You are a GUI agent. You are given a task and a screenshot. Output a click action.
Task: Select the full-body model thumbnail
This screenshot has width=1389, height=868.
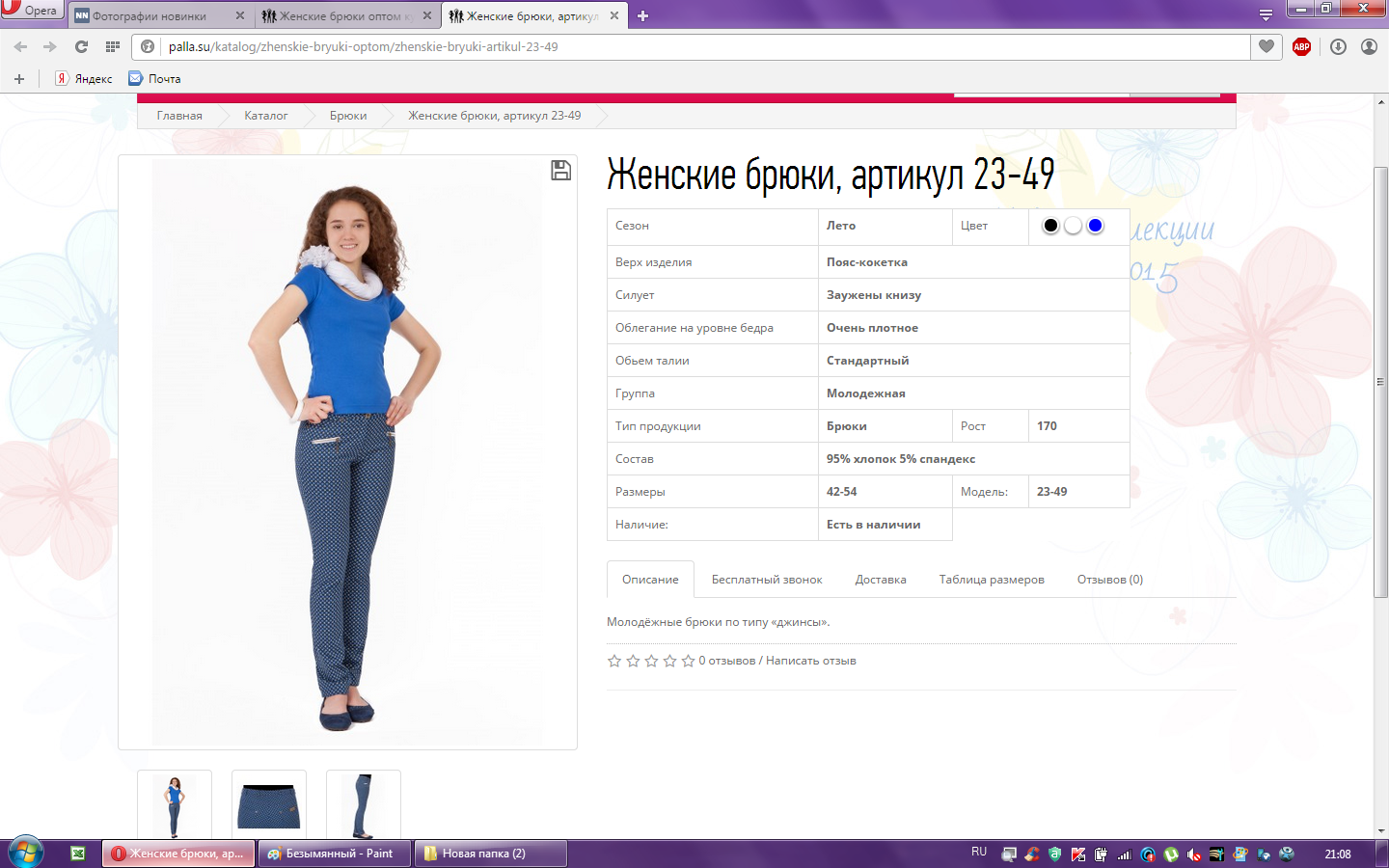click(175, 804)
